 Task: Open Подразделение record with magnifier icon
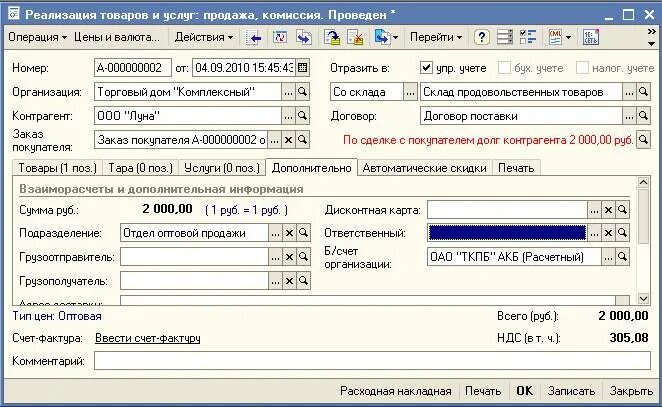303,233
